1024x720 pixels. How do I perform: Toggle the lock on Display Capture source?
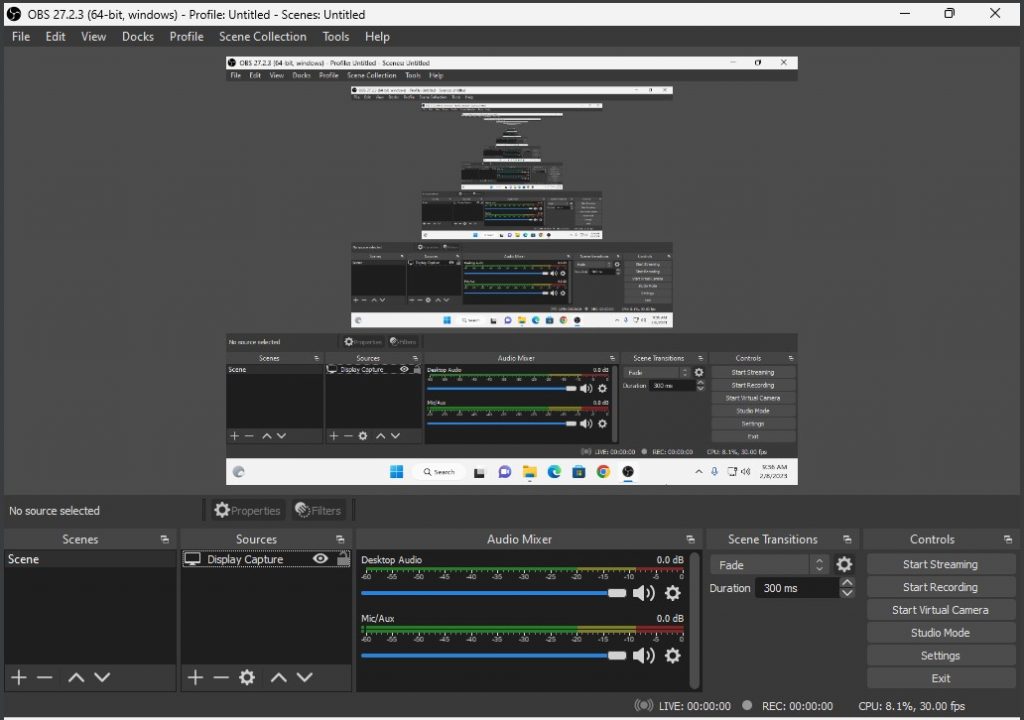(x=343, y=559)
